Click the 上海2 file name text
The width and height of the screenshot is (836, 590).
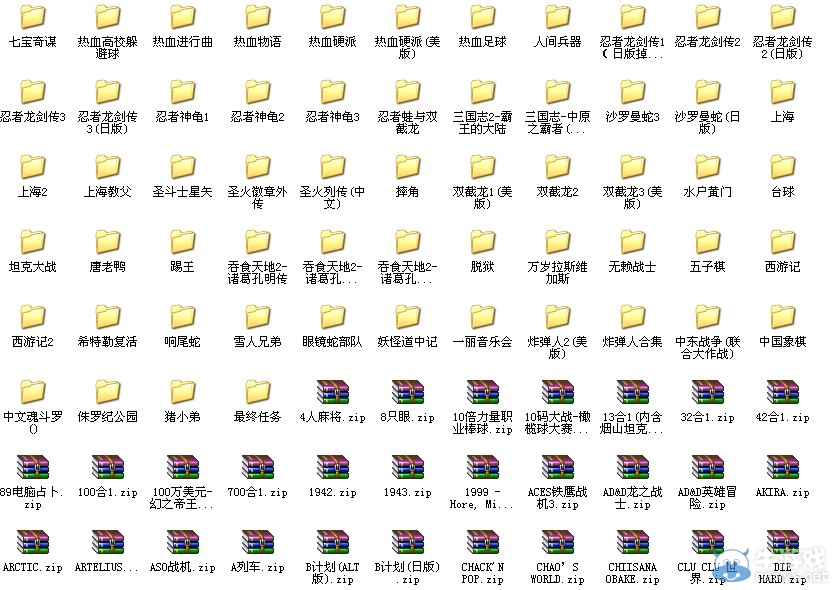coord(33,191)
